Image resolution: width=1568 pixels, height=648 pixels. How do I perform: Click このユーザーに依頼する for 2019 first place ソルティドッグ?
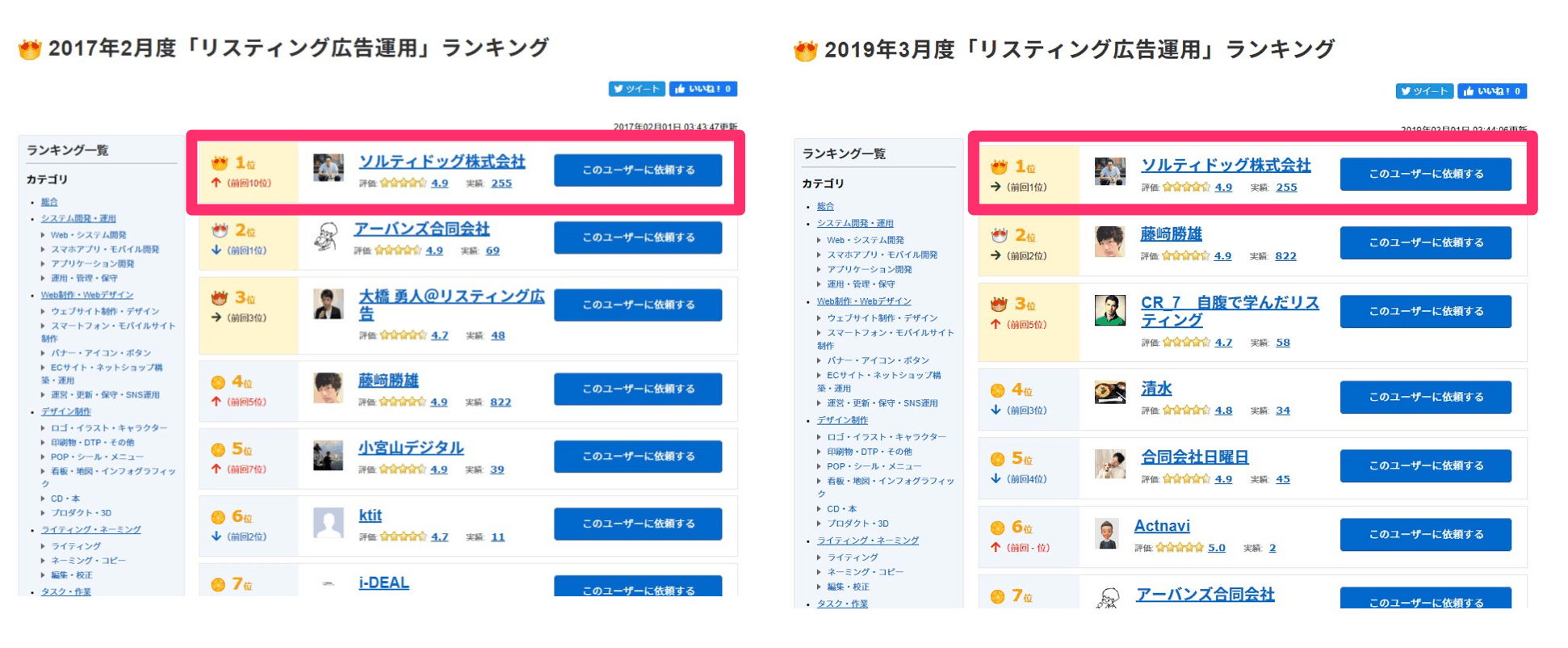1426,174
